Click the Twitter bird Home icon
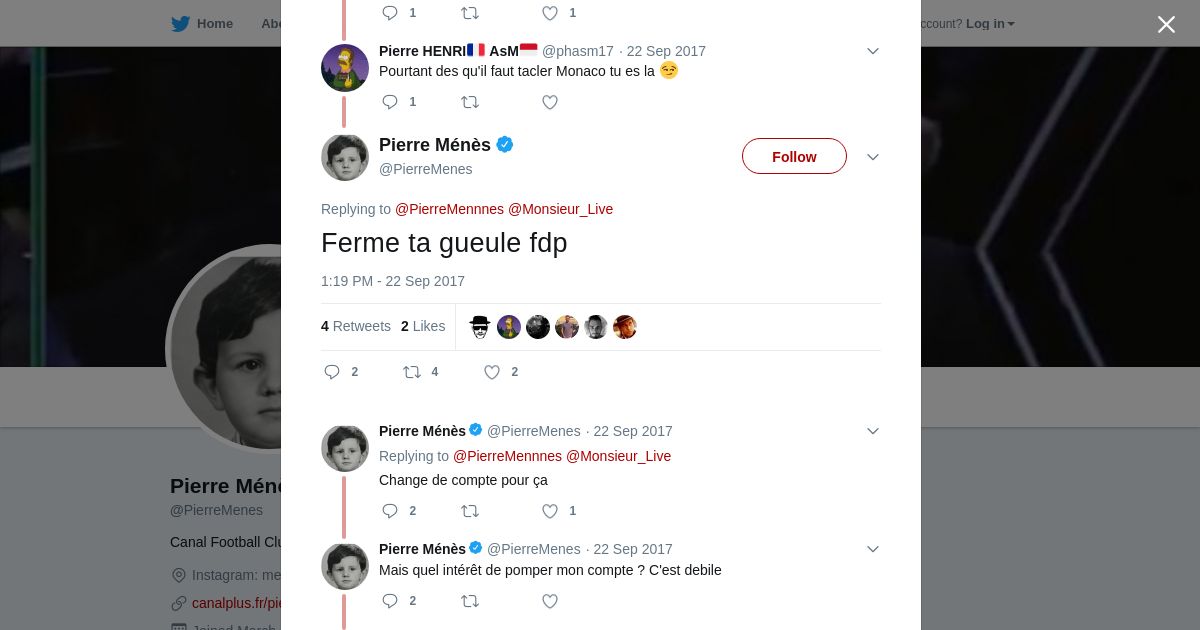 pyautogui.click(x=180, y=24)
